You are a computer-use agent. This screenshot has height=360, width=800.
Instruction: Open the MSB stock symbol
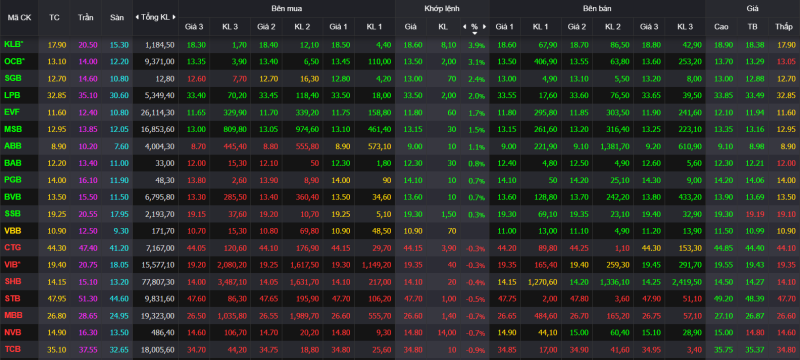click(12, 129)
